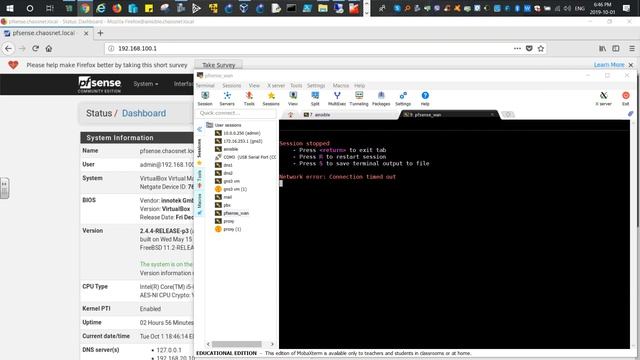This screenshot has width=640, height=360.
Task: Click the star Sessions toolbar icon
Action: (x=271, y=98)
